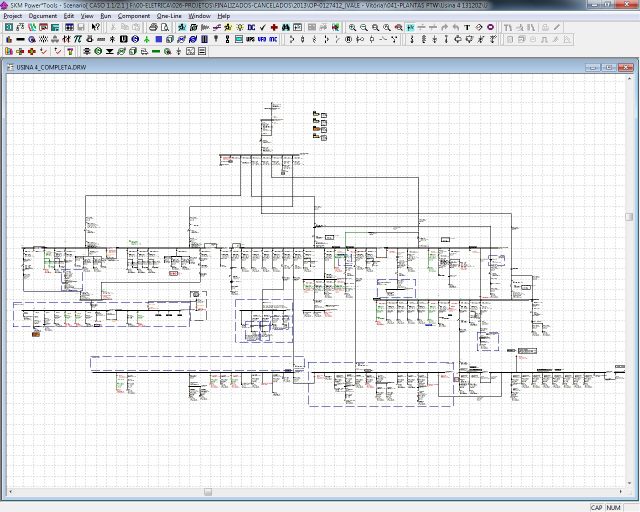This screenshot has width=640, height=512.
Task: Click the NUM indicator in status bar
Action: [614, 507]
